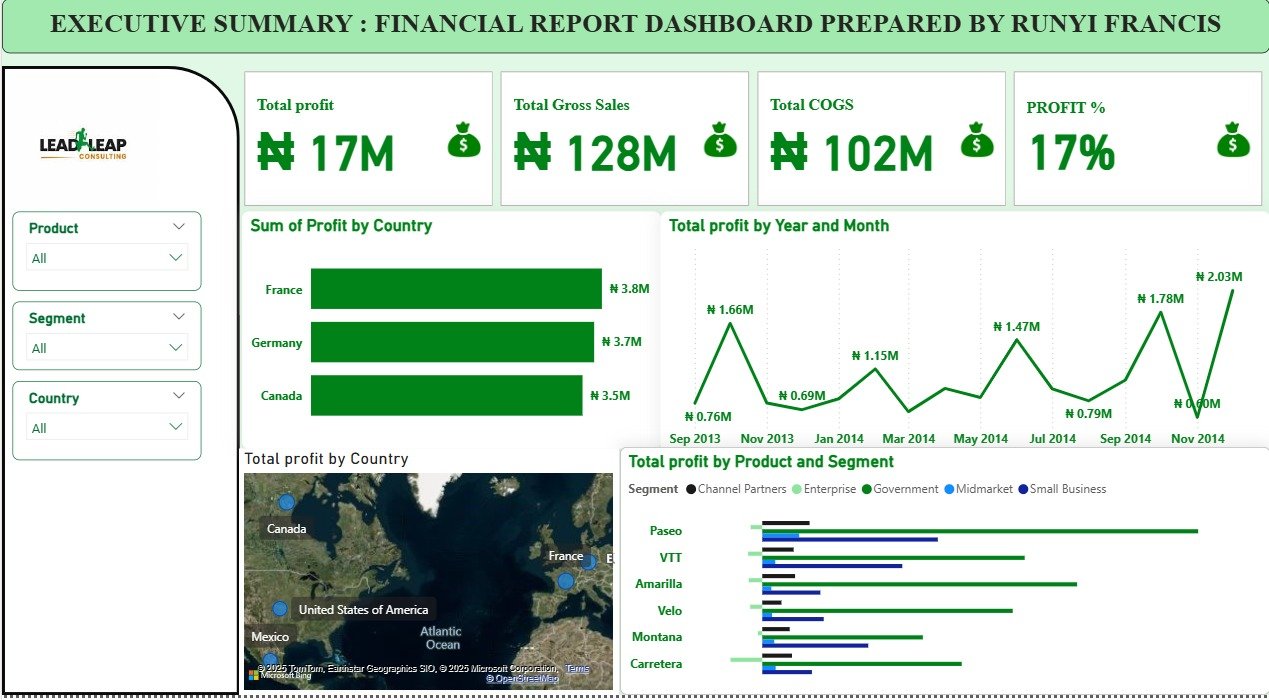Click the money bag icon on PROFIT % card
Screen dimensions: 1269x700
coord(1233,141)
